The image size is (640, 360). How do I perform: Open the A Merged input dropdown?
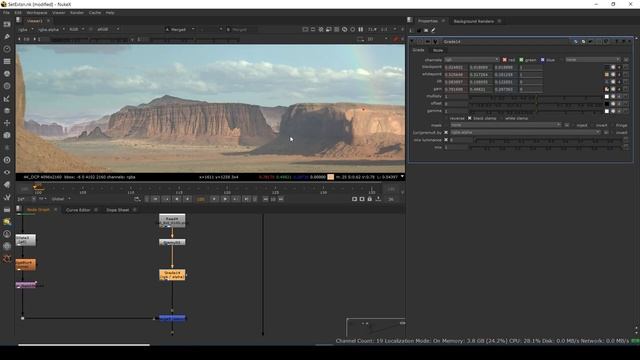[180, 29]
